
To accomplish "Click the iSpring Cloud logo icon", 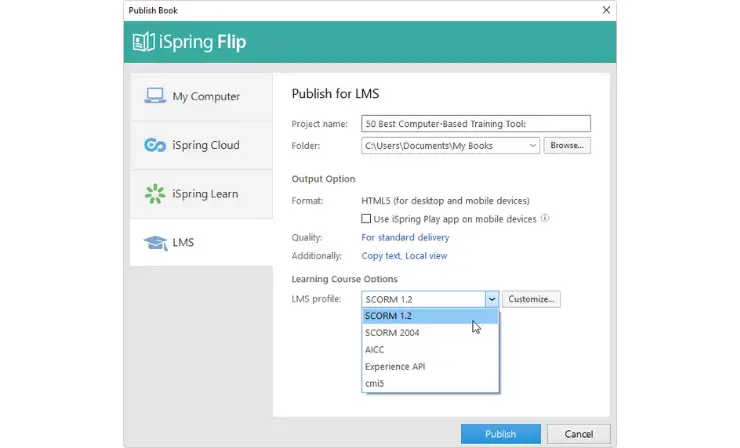I will coord(155,145).
